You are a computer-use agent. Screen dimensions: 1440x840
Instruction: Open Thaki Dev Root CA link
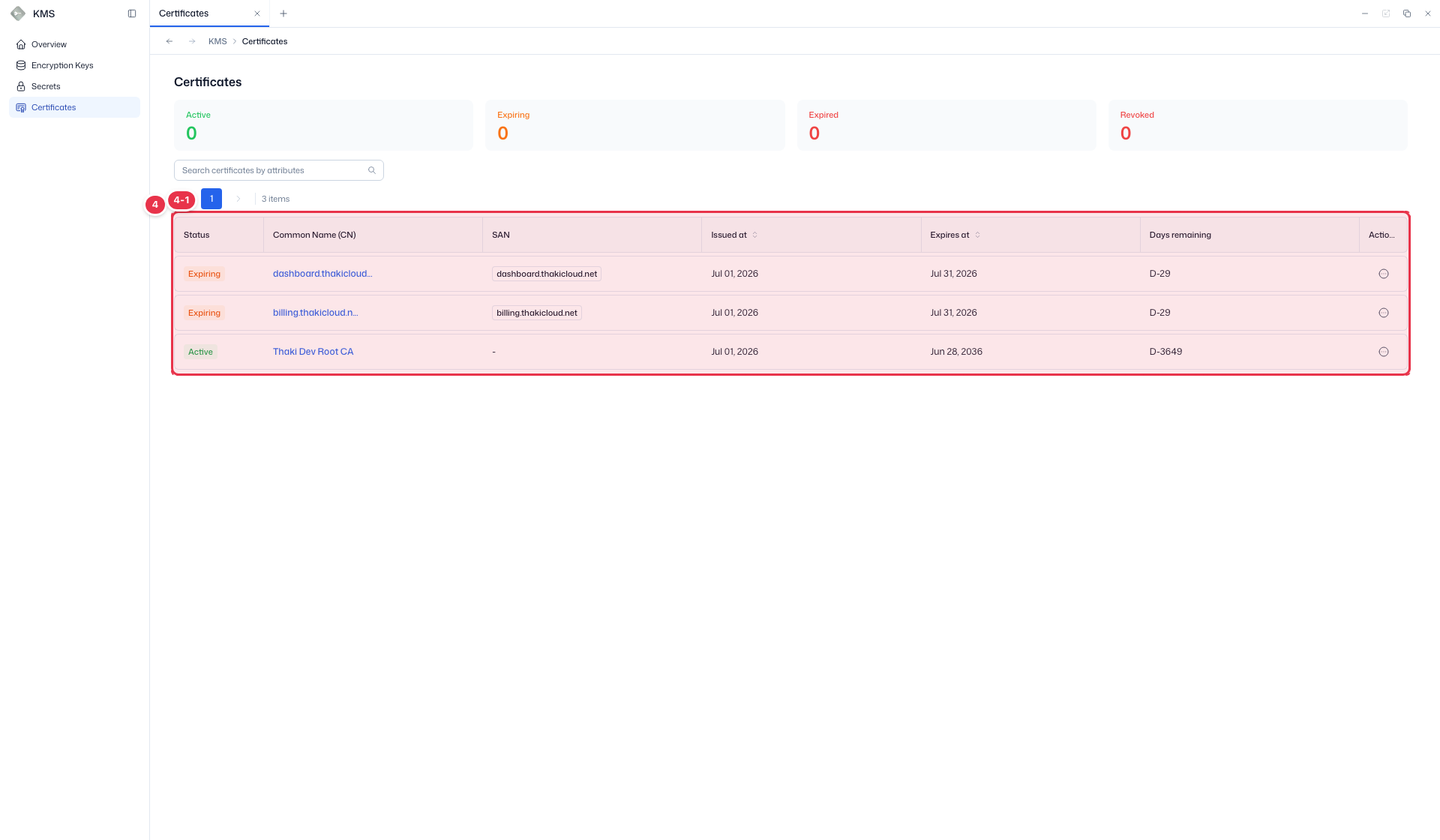[x=313, y=352]
